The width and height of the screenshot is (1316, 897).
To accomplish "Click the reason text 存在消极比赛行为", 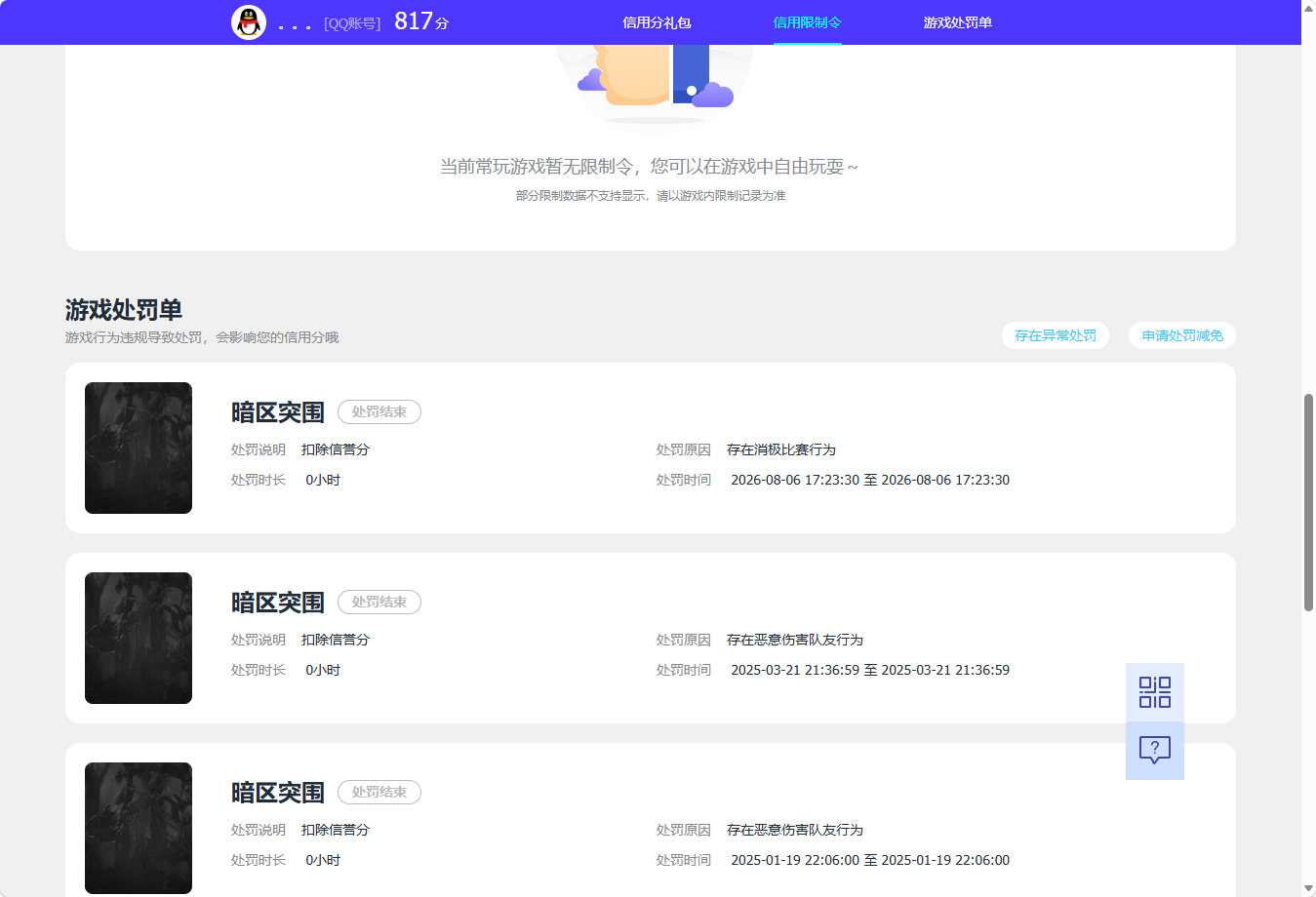I will point(781,449).
